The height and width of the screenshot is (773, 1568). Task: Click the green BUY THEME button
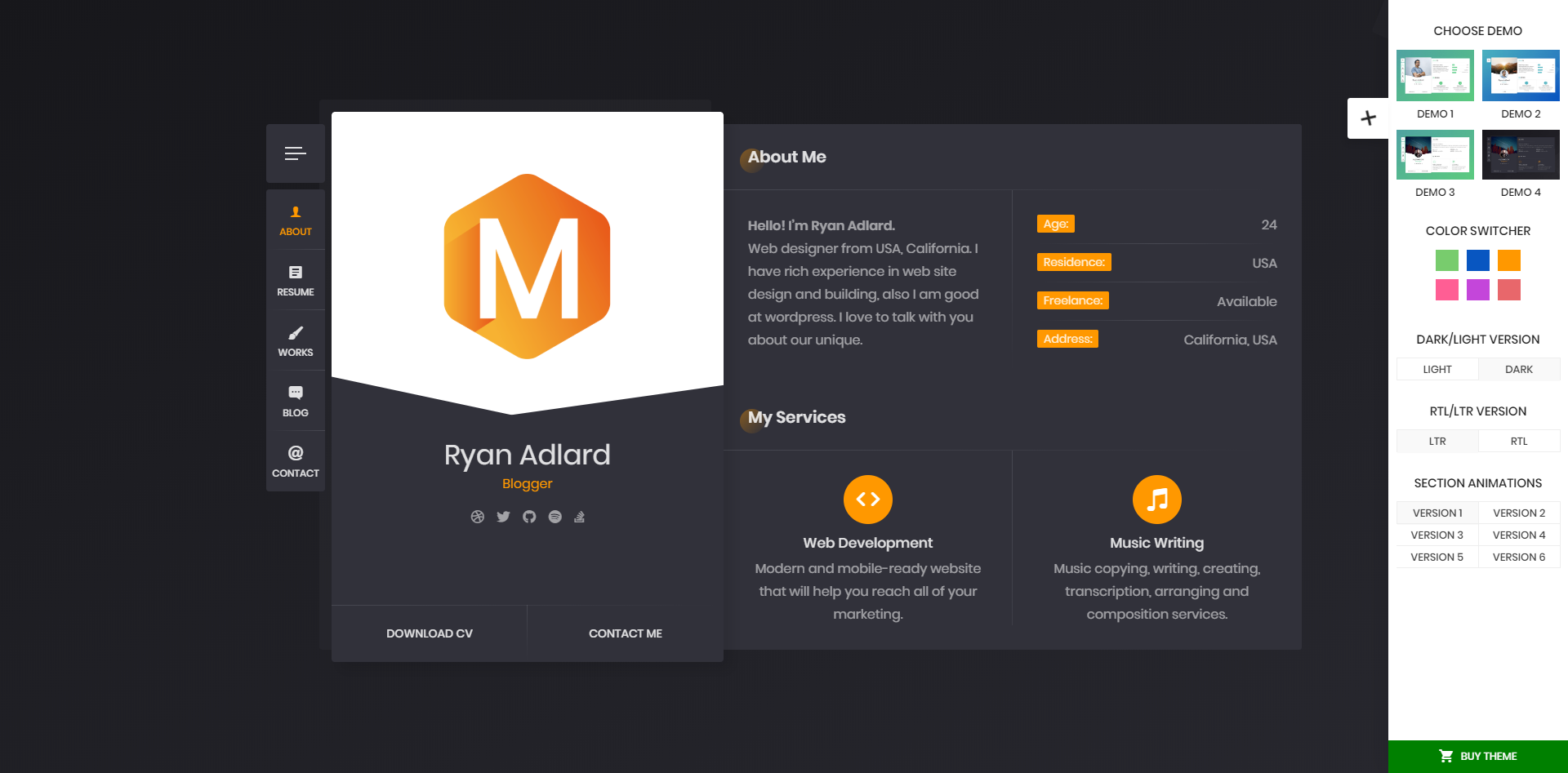[x=1478, y=757]
